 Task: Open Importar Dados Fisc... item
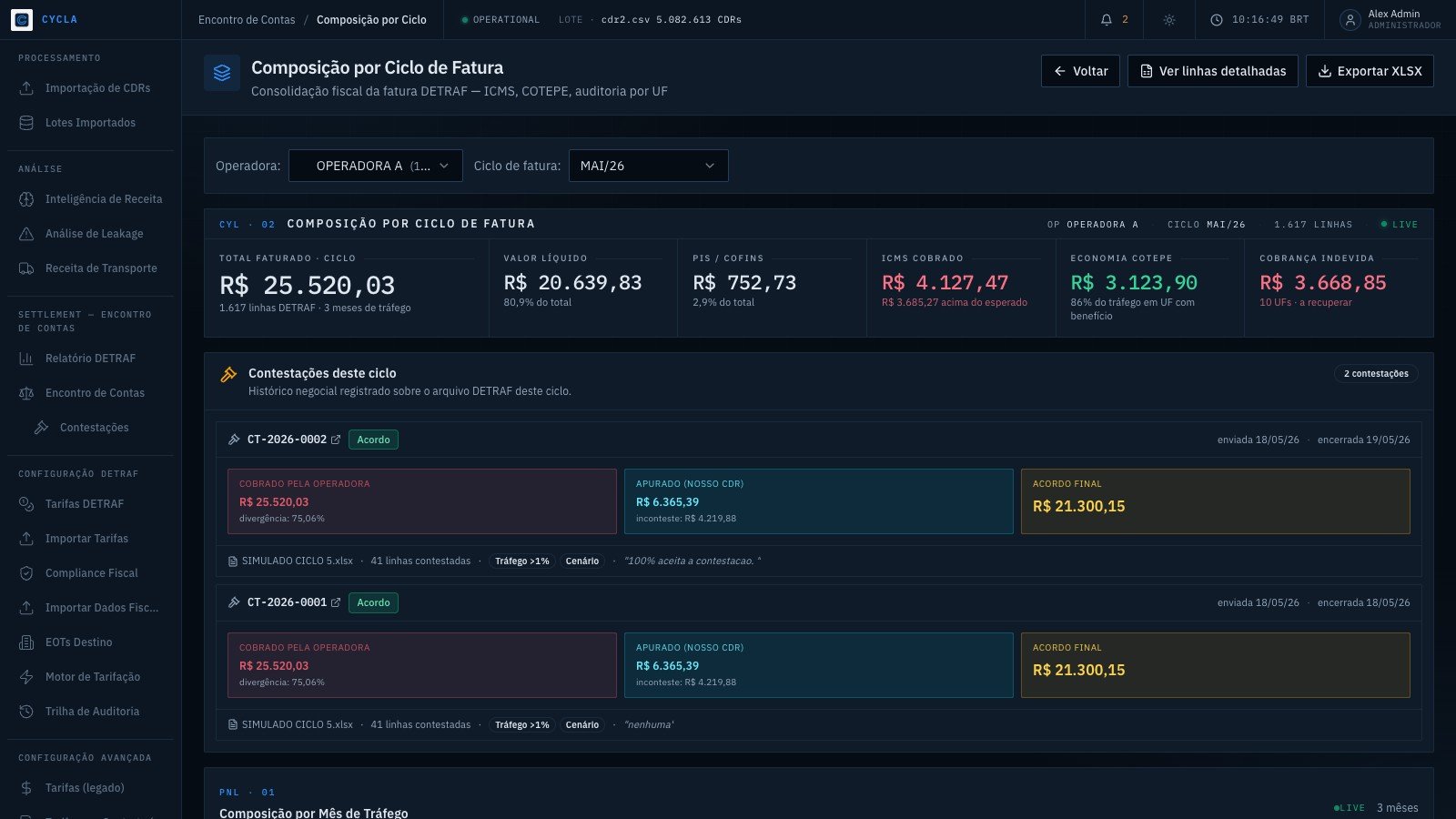pyautogui.click(x=90, y=608)
